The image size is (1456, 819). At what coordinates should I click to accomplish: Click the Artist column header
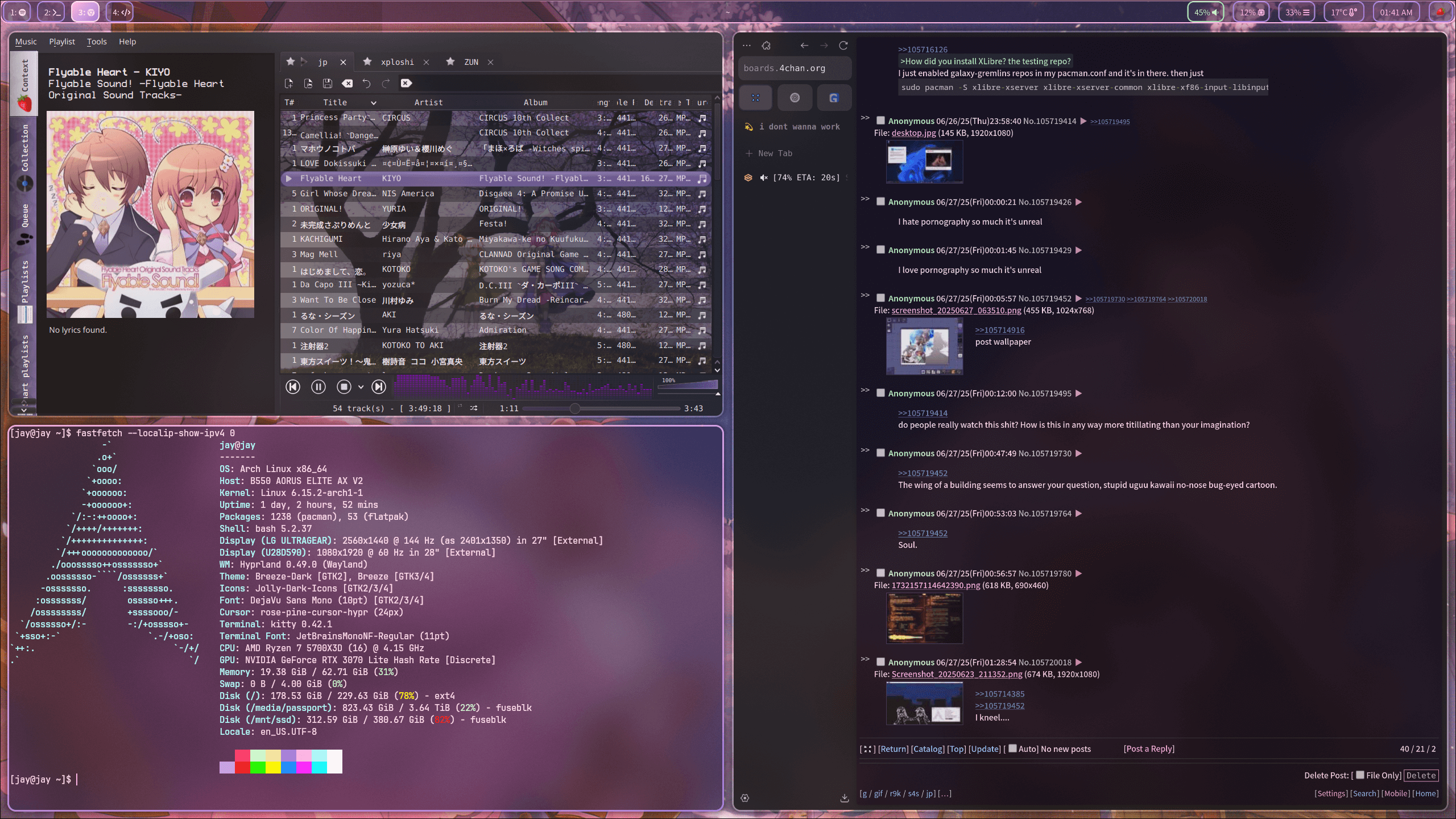point(428,102)
